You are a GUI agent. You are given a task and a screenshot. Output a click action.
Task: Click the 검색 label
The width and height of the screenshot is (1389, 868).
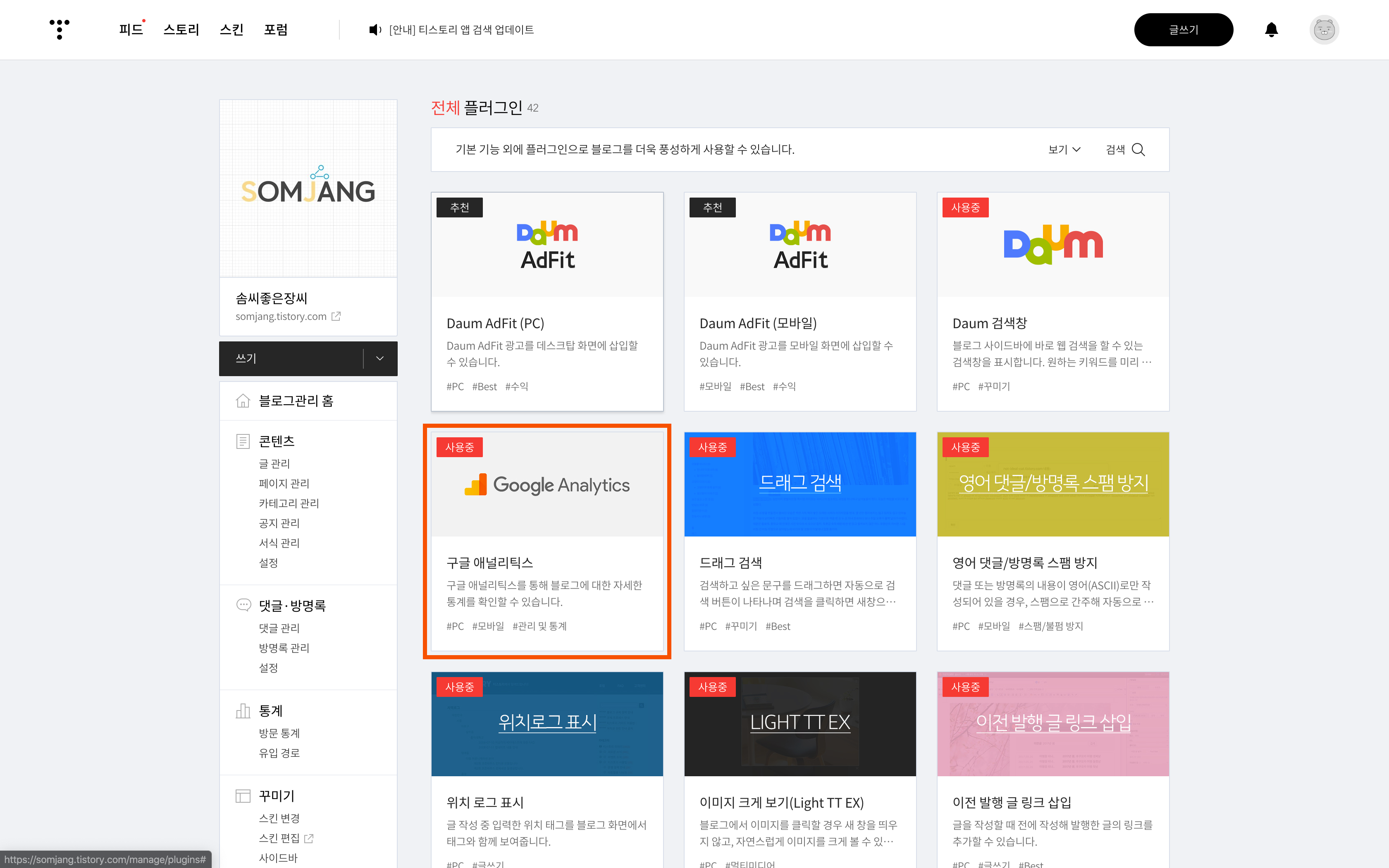coord(1115,149)
